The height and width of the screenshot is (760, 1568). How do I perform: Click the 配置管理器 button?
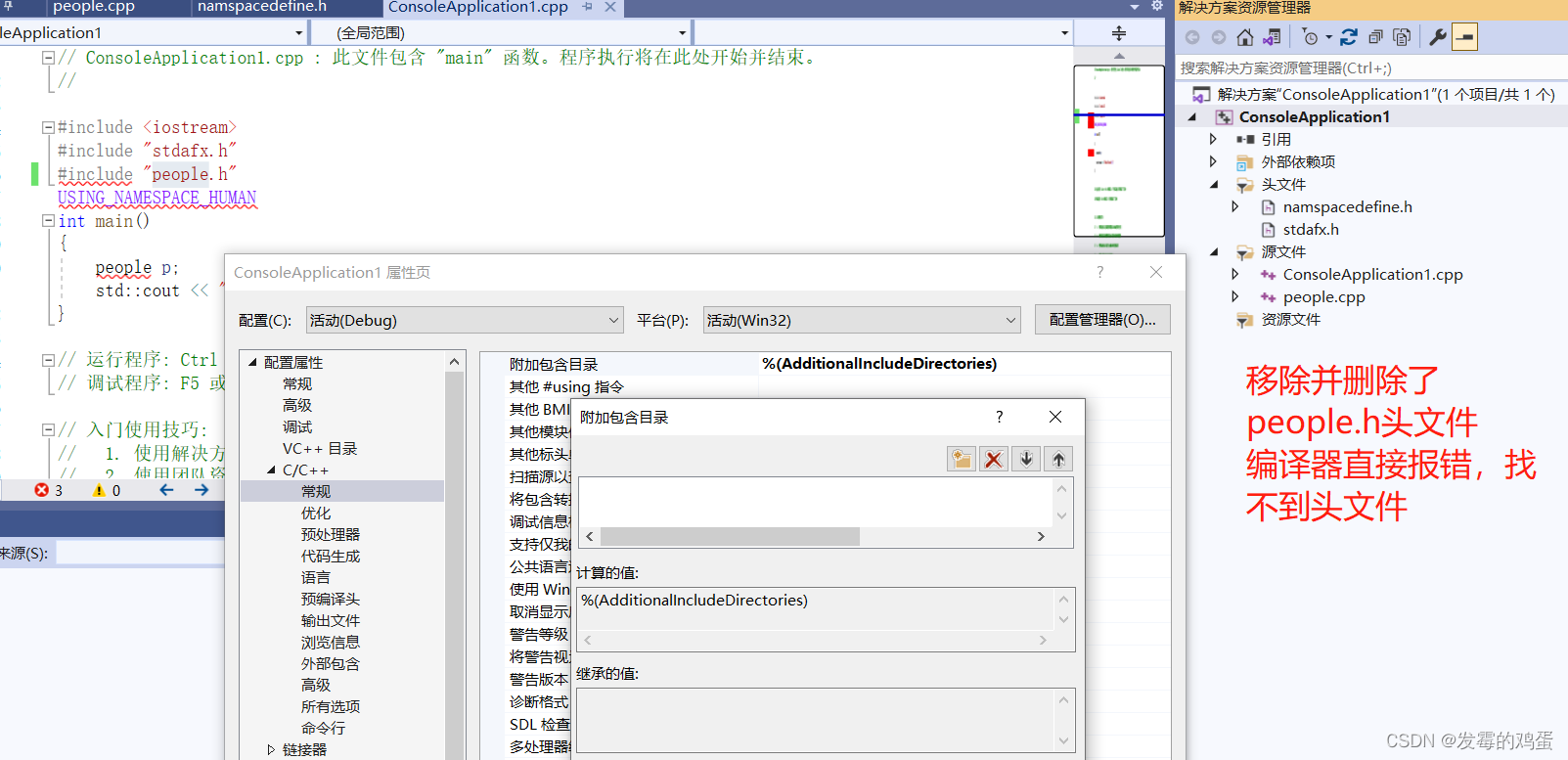(1102, 320)
